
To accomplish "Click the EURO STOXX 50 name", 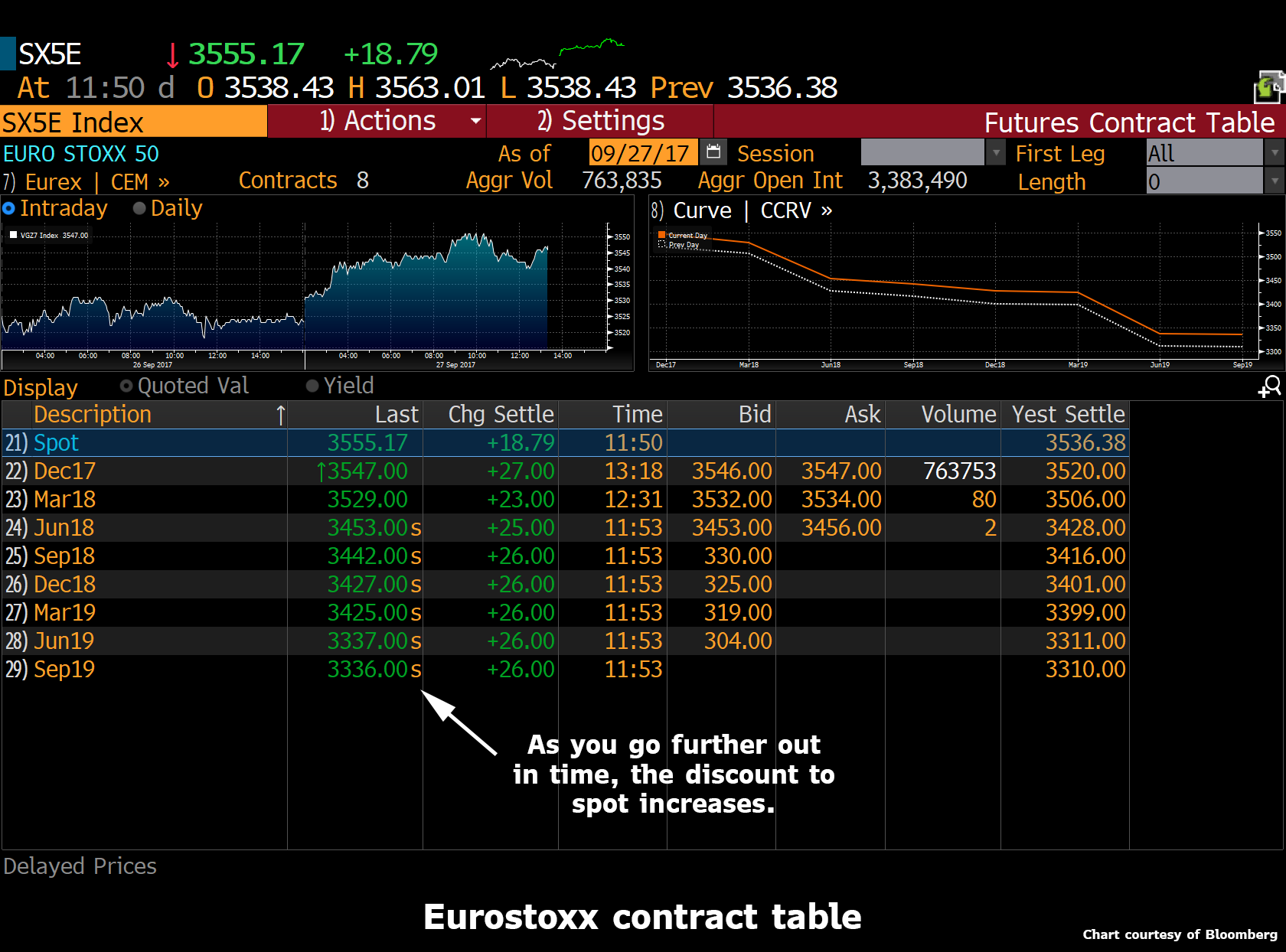I will point(81,154).
